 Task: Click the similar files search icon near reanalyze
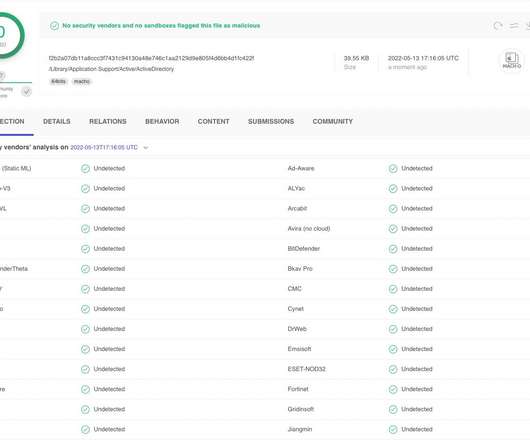click(x=514, y=26)
